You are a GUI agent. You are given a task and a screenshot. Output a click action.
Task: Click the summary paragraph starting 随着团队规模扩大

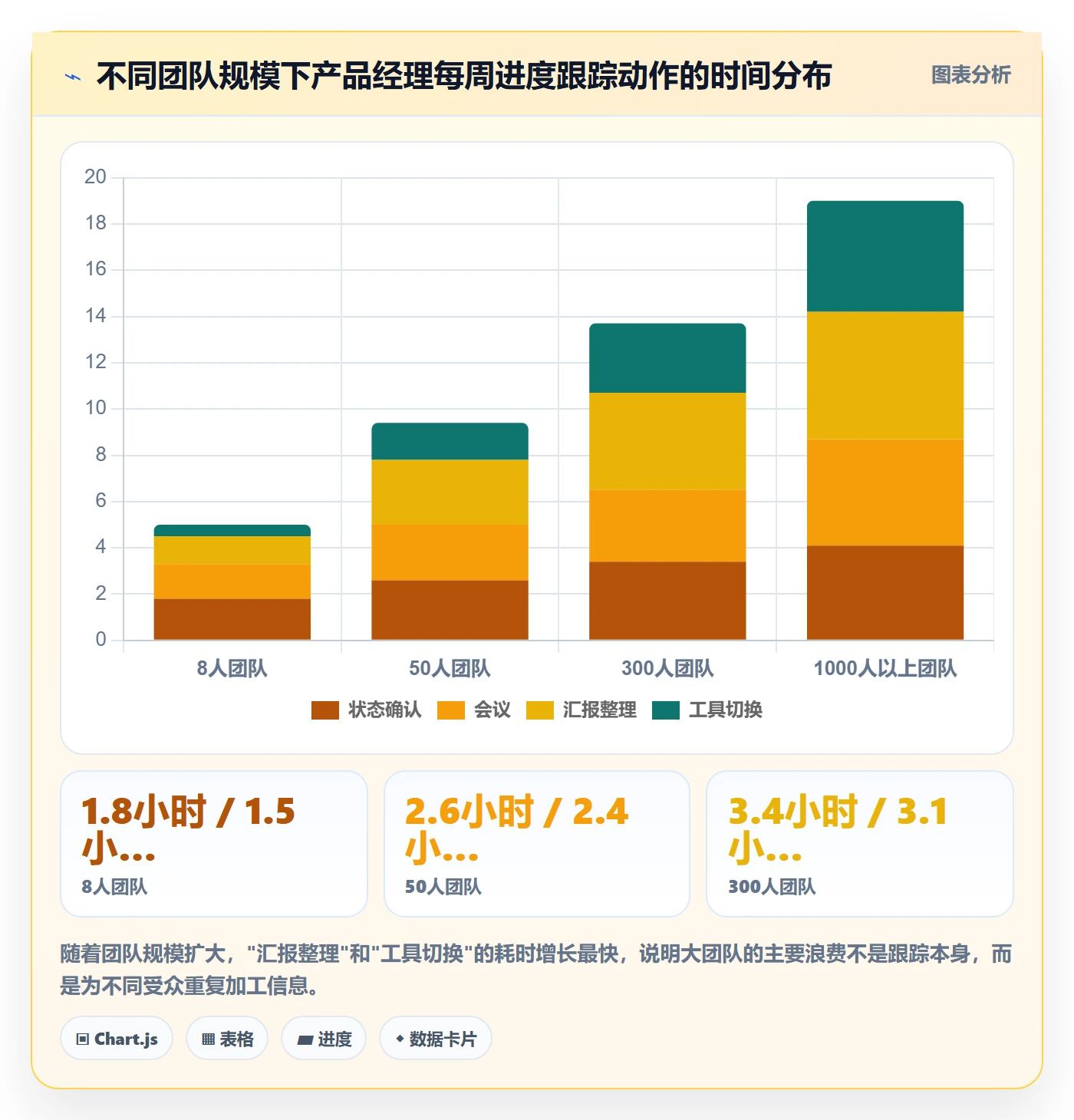[536, 970]
